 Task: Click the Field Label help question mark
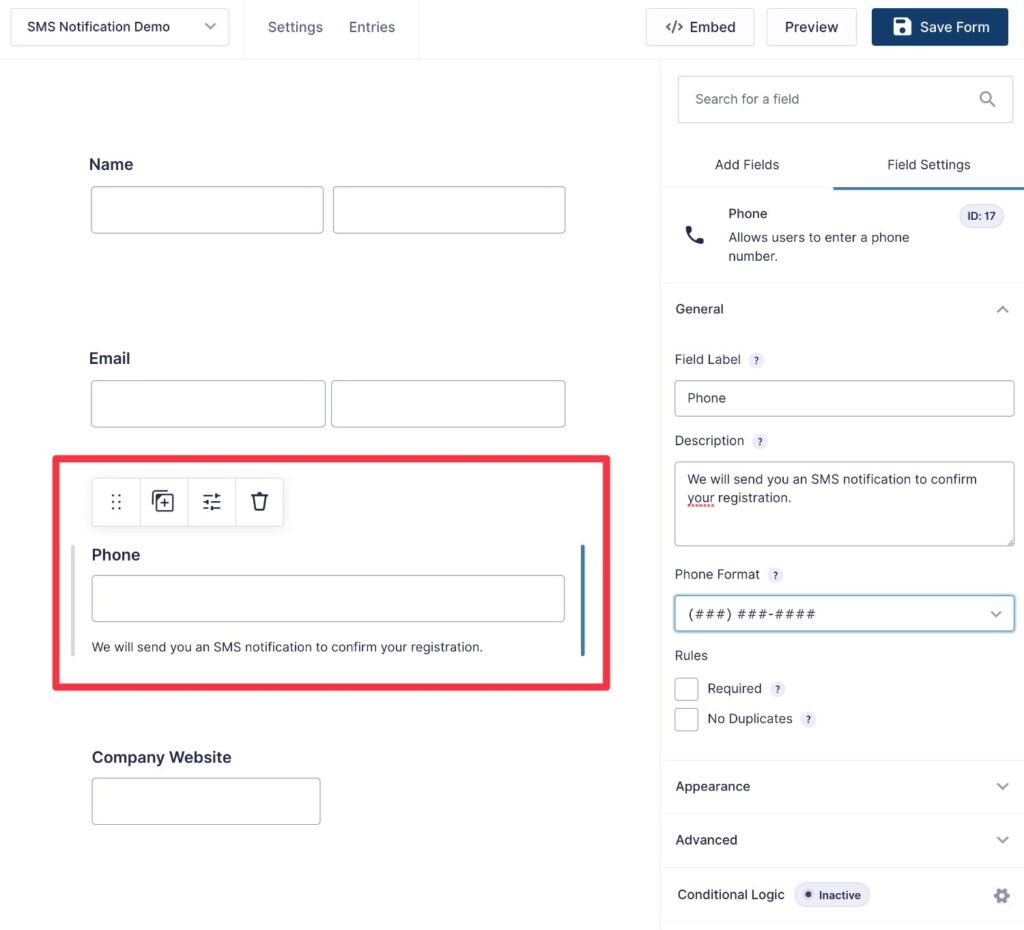click(756, 360)
